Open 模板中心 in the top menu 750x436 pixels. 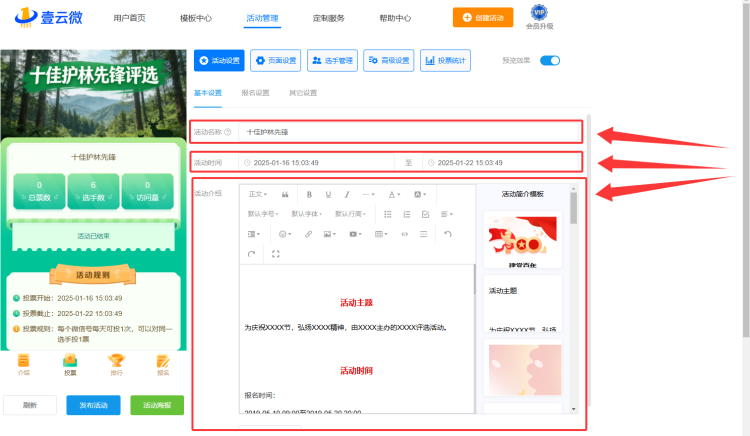196,18
